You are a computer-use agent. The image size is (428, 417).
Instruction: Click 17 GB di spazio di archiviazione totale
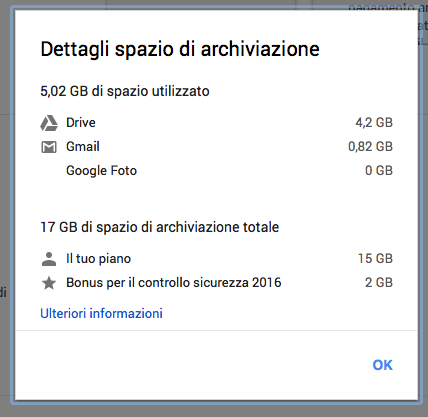click(160, 227)
